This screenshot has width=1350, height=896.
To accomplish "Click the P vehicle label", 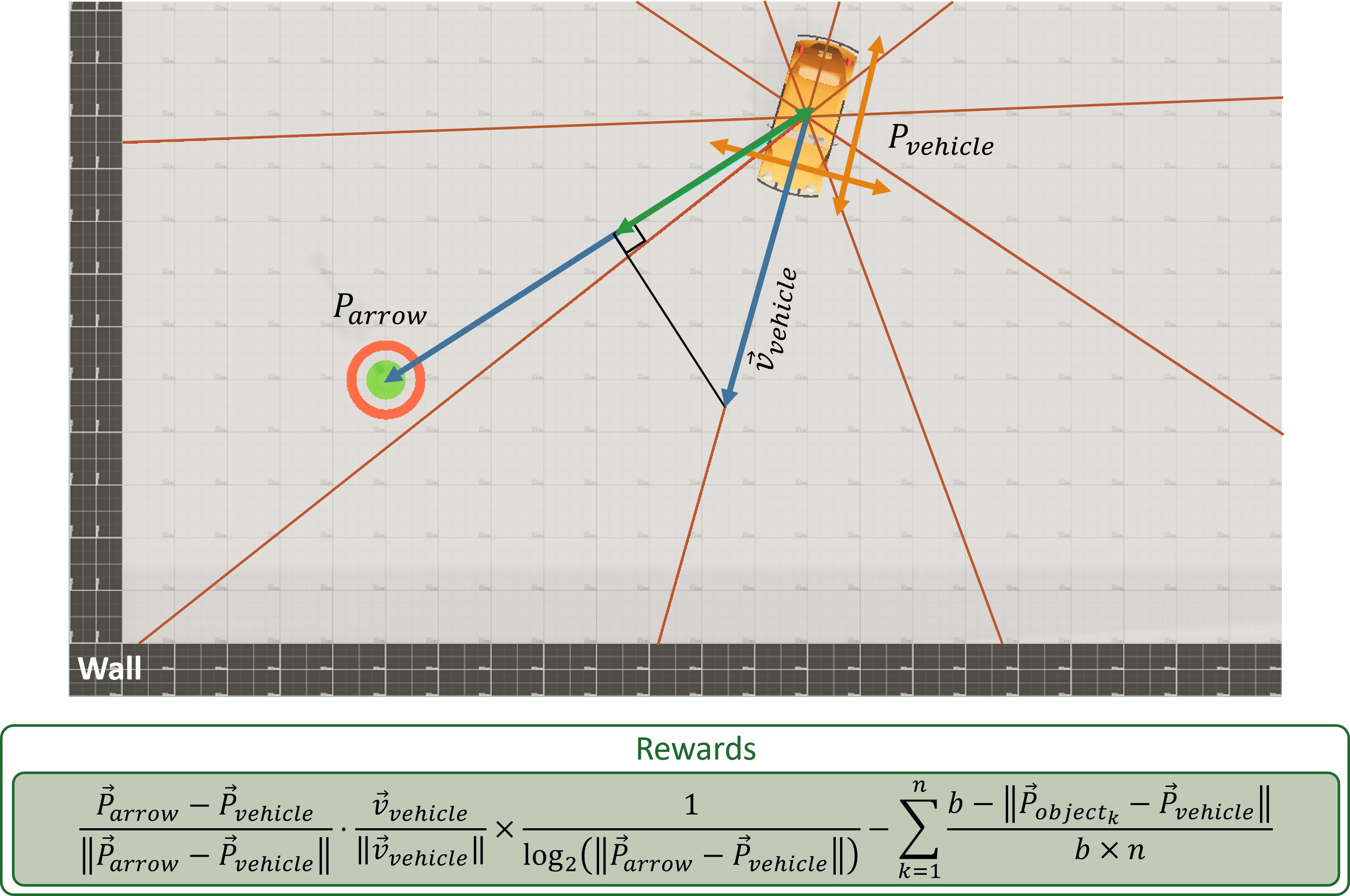I will click(x=941, y=141).
